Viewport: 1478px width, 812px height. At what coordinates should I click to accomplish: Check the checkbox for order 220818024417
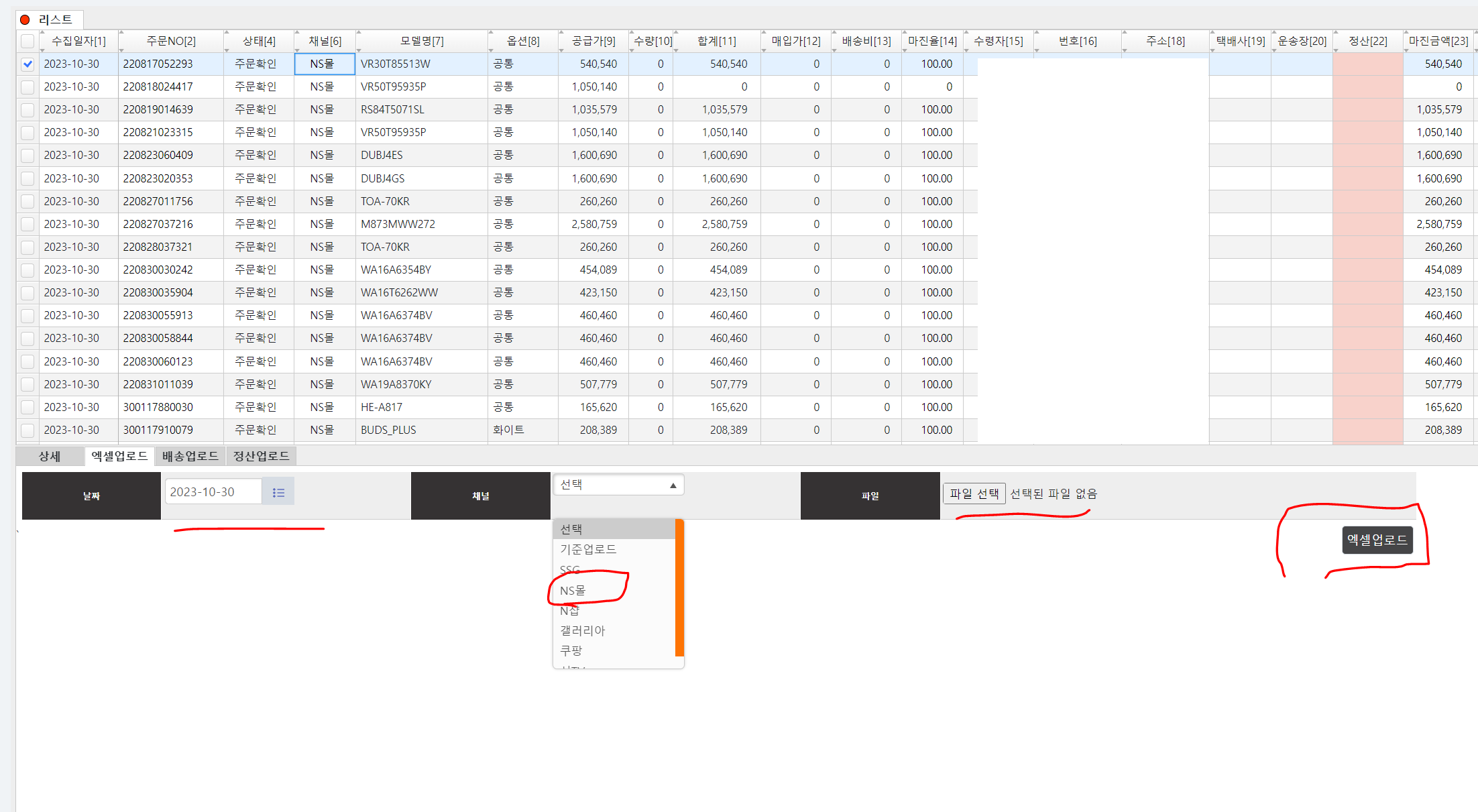[x=27, y=87]
